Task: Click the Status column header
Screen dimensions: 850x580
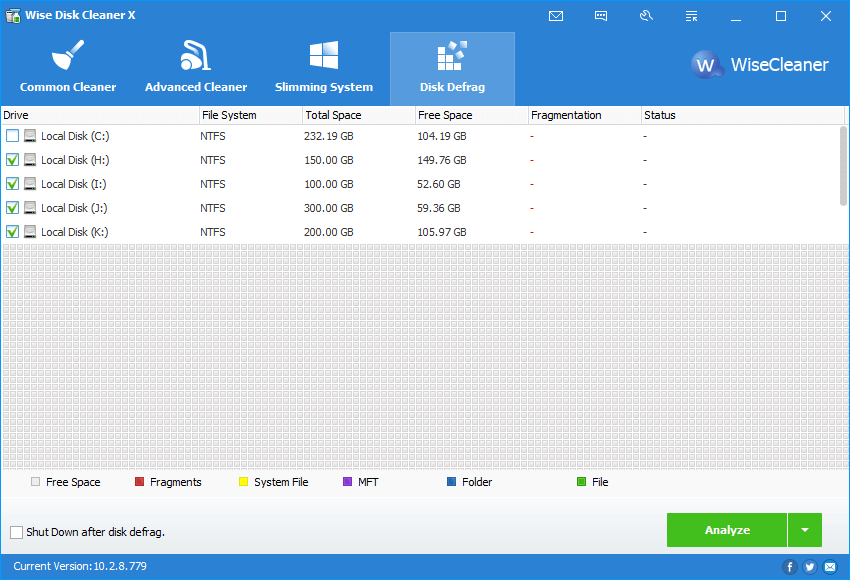Action: point(743,115)
